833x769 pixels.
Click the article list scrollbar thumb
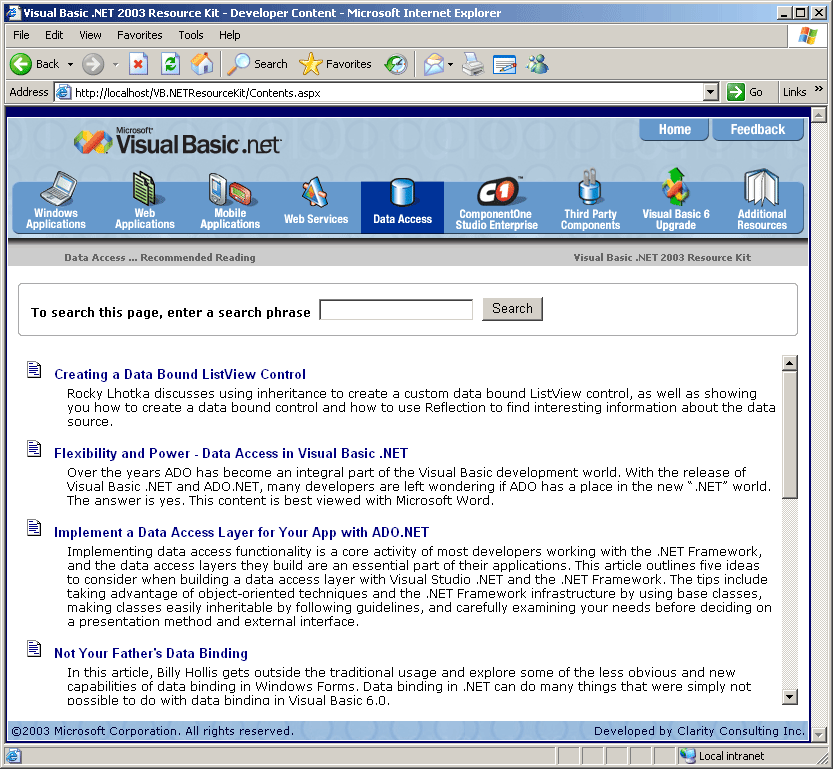point(790,434)
